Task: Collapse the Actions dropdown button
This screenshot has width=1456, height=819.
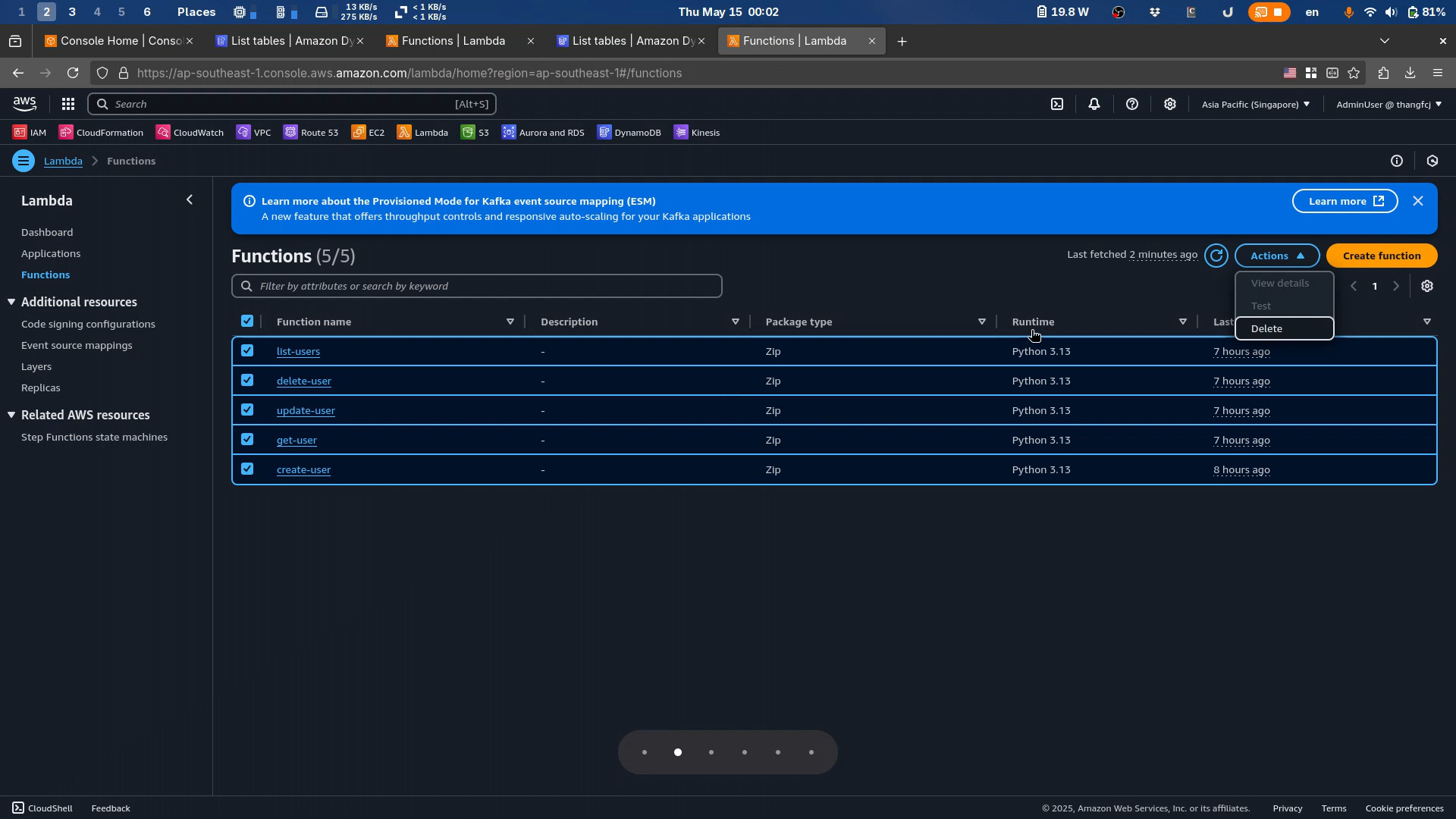Action: (1277, 256)
